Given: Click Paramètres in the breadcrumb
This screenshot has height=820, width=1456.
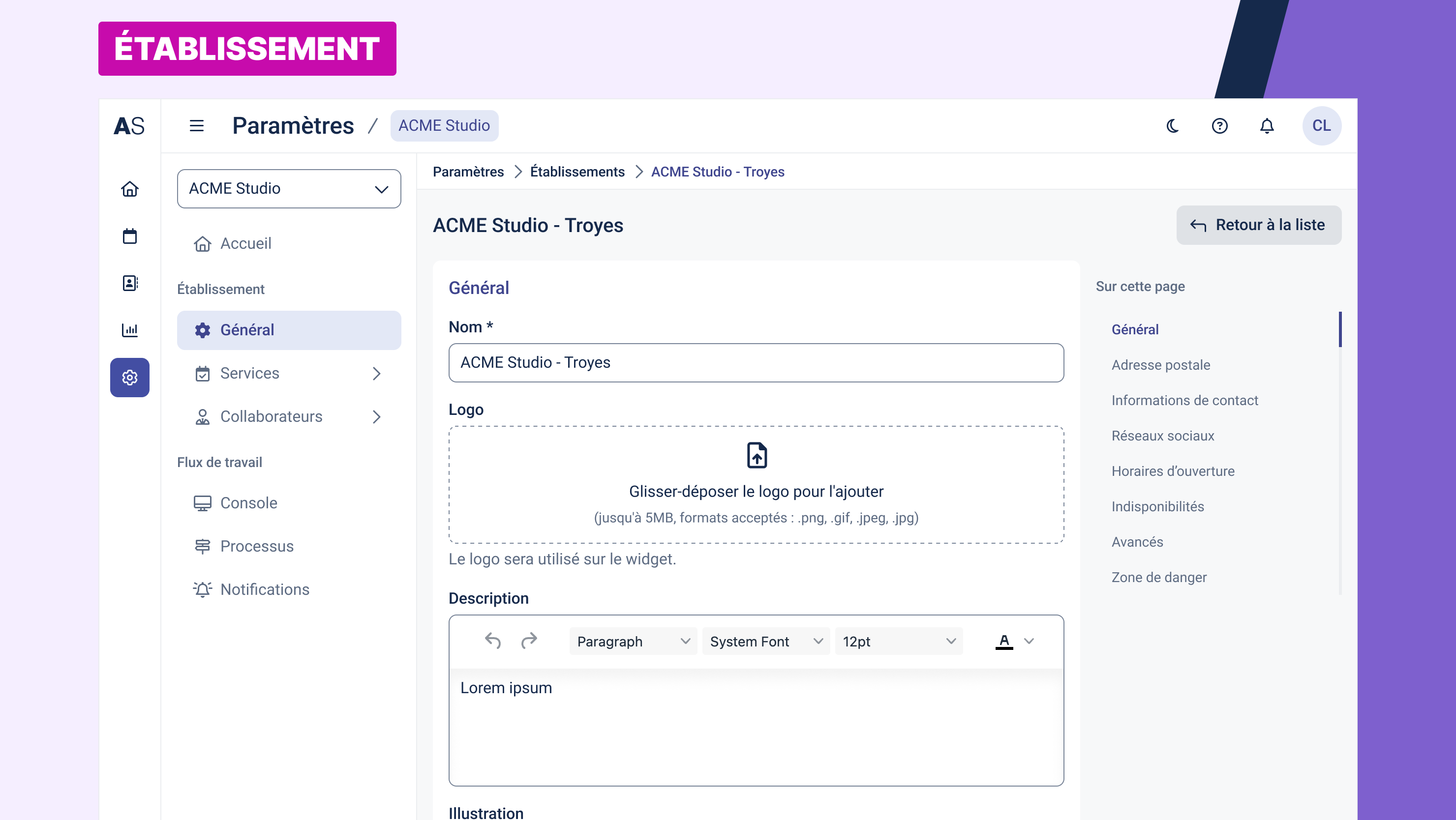Looking at the screenshot, I should [x=468, y=172].
